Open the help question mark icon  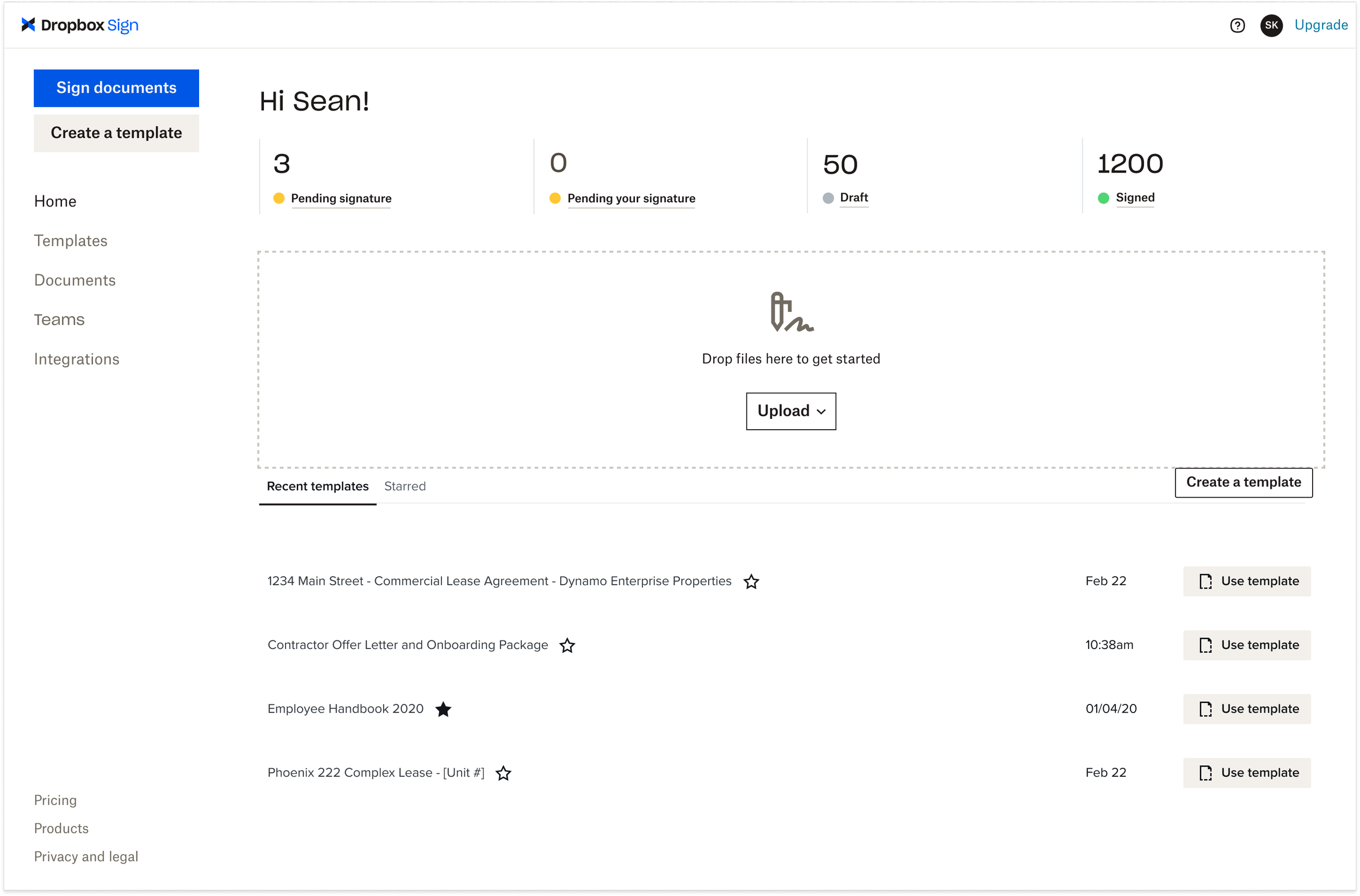point(1237,26)
